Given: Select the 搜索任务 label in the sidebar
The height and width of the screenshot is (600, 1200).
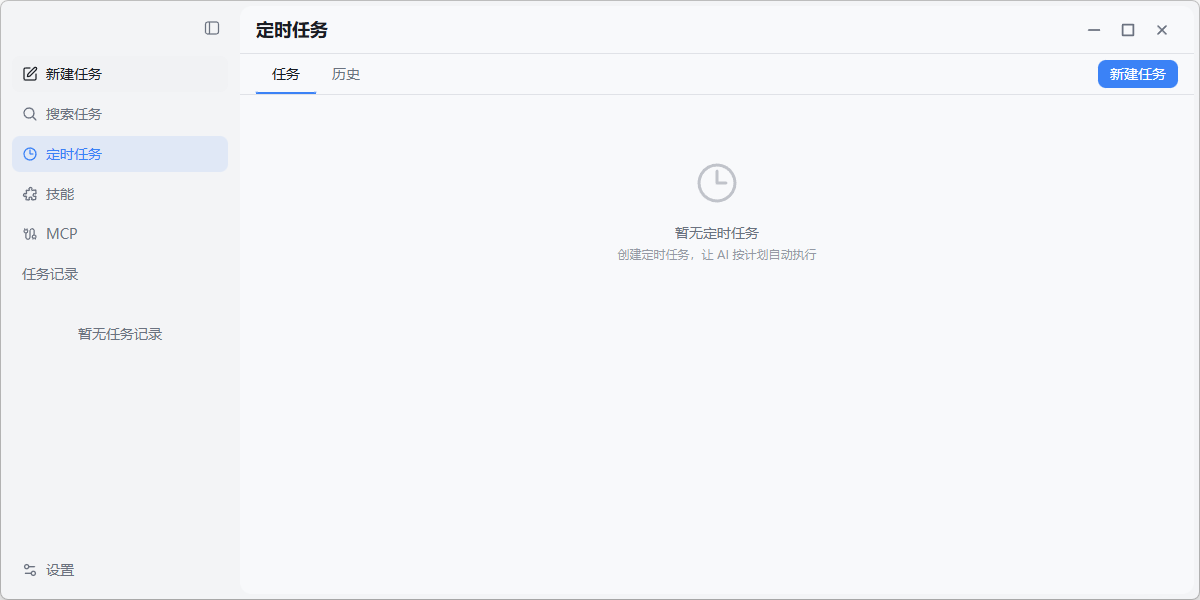Looking at the screenshot, I should click(74, 114).
